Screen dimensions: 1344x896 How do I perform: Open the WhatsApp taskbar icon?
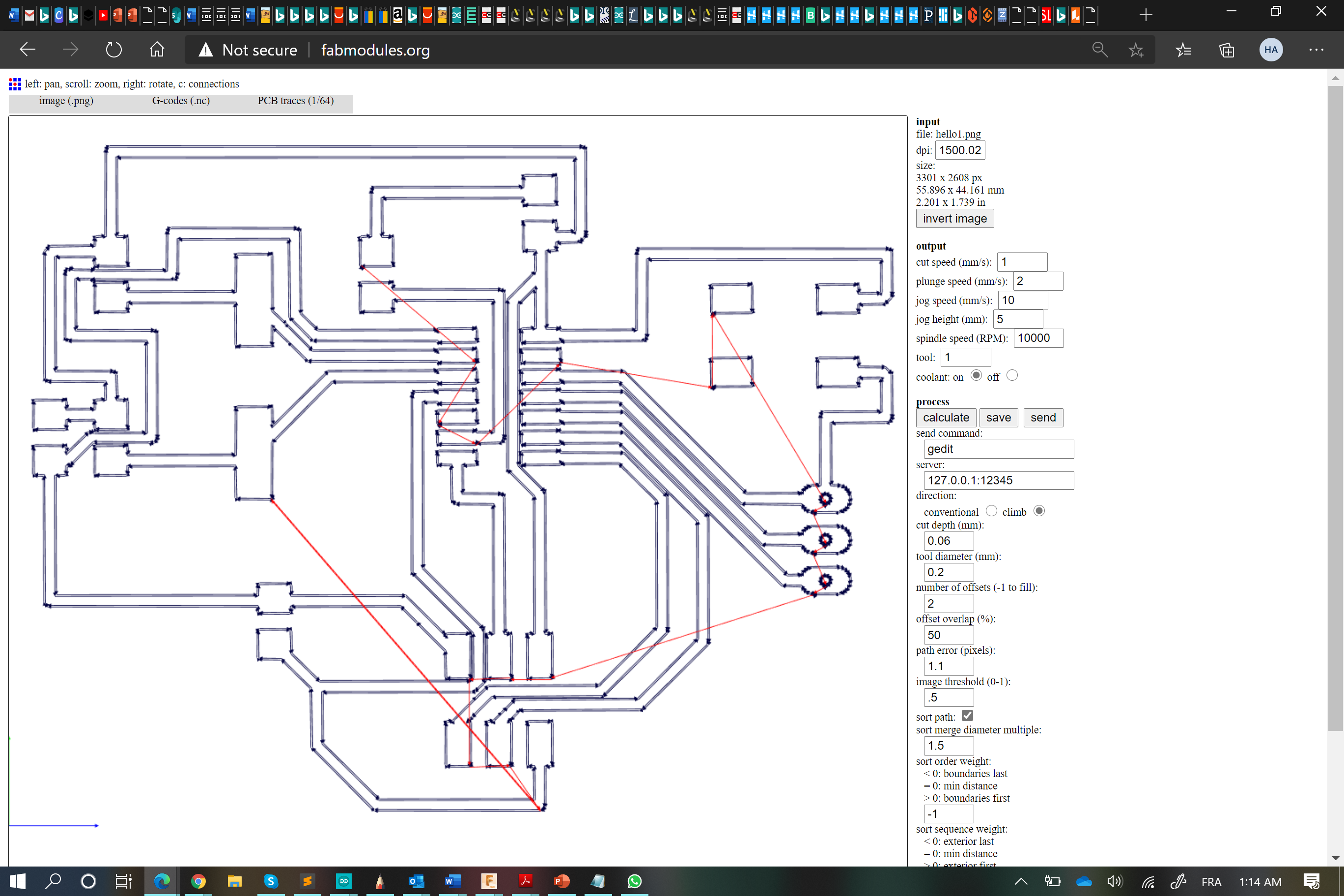pyautogui.click(x=634, y=881)
